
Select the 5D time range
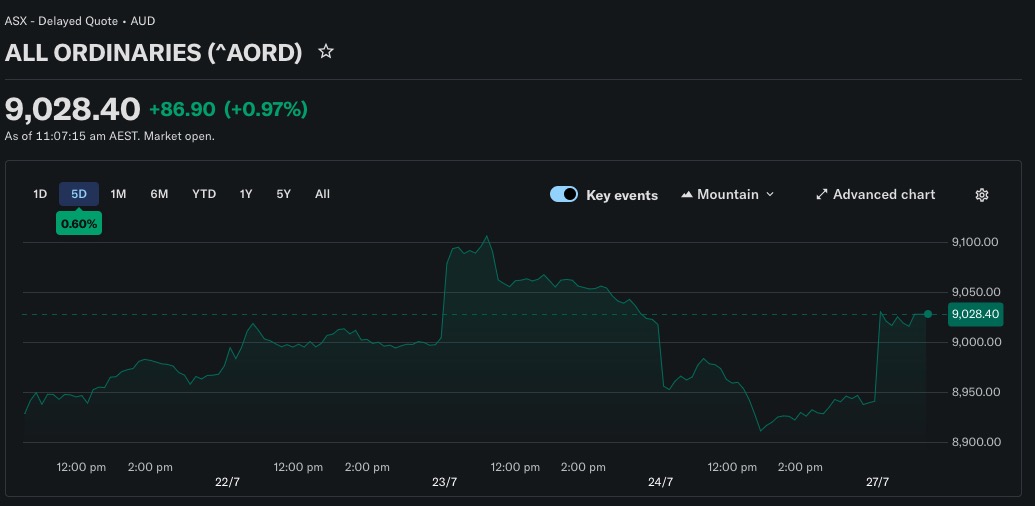pos(79,194)
